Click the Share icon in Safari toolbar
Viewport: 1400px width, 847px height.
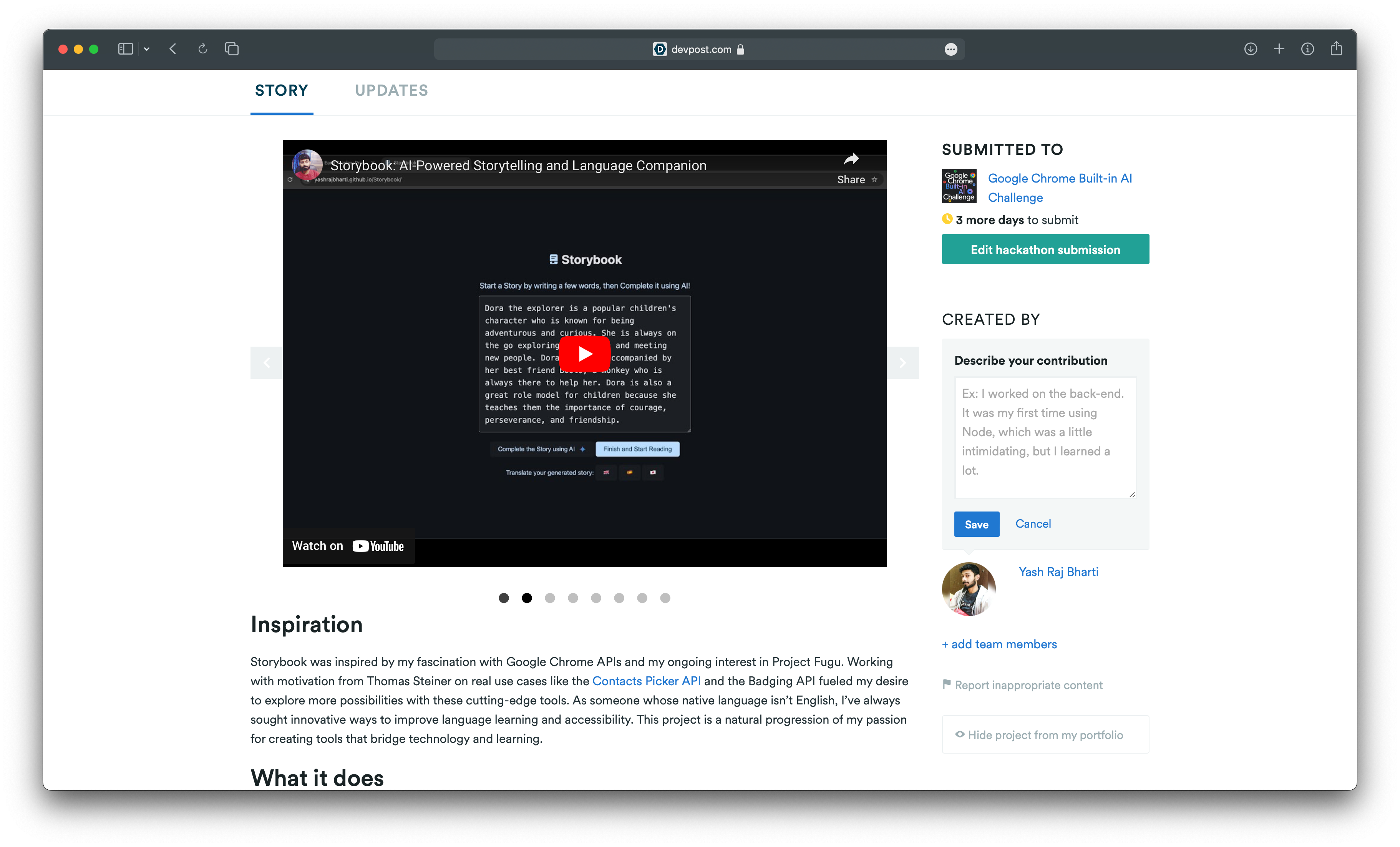(x=1336, y=48)
